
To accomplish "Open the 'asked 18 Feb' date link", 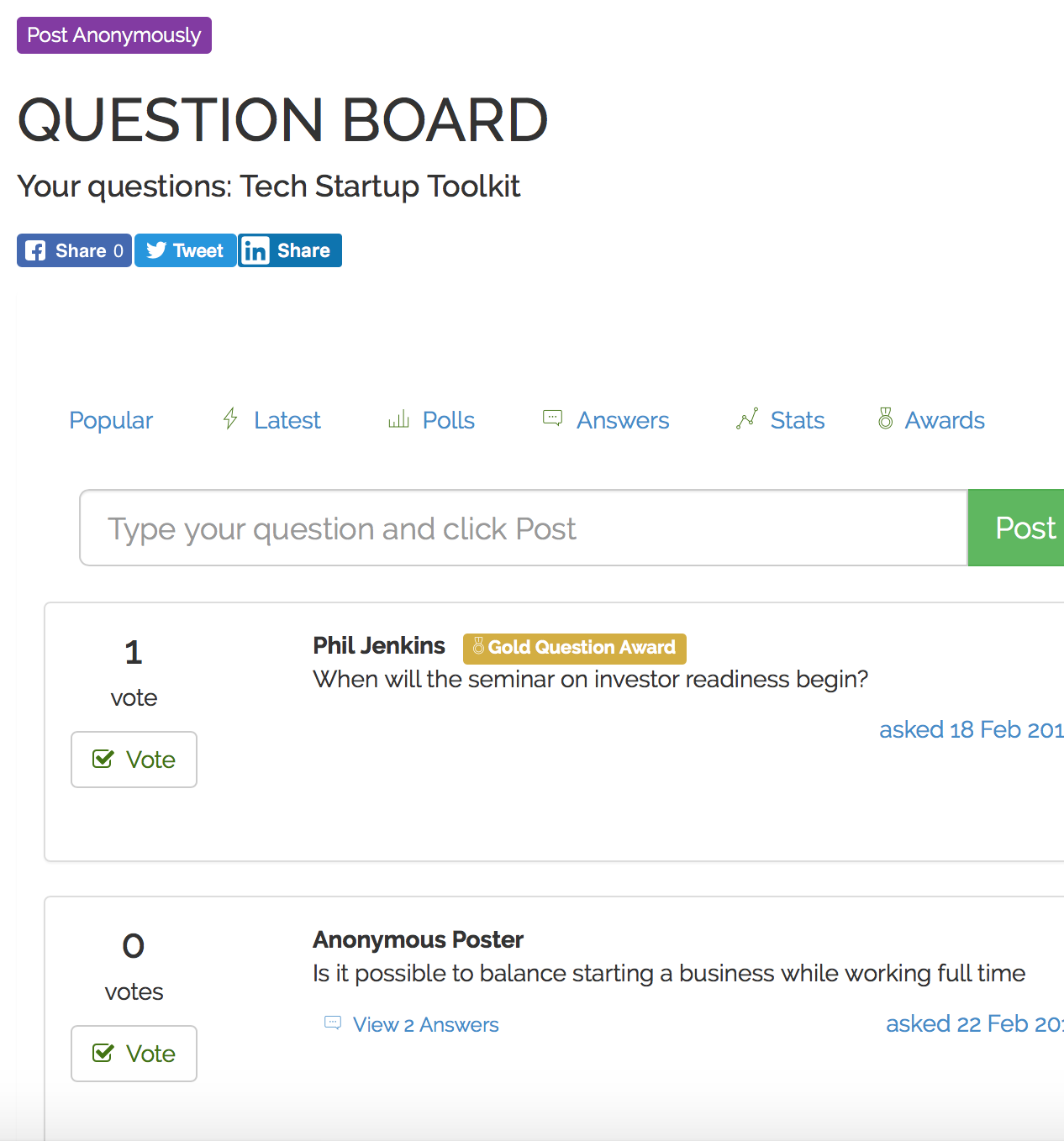I will [972, 729].
